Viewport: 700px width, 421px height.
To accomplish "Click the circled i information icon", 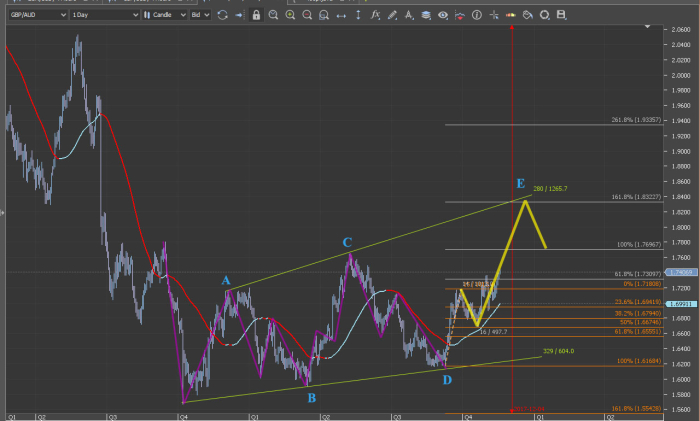I will [x=477, y=15].
